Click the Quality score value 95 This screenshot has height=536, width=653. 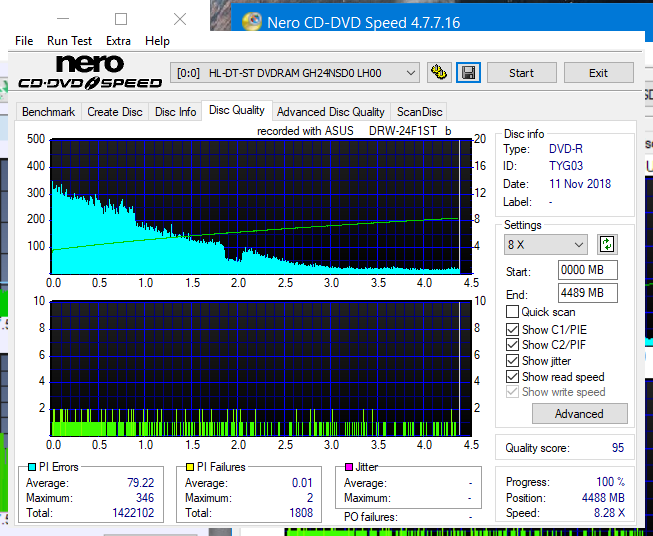tap(618, 448)
